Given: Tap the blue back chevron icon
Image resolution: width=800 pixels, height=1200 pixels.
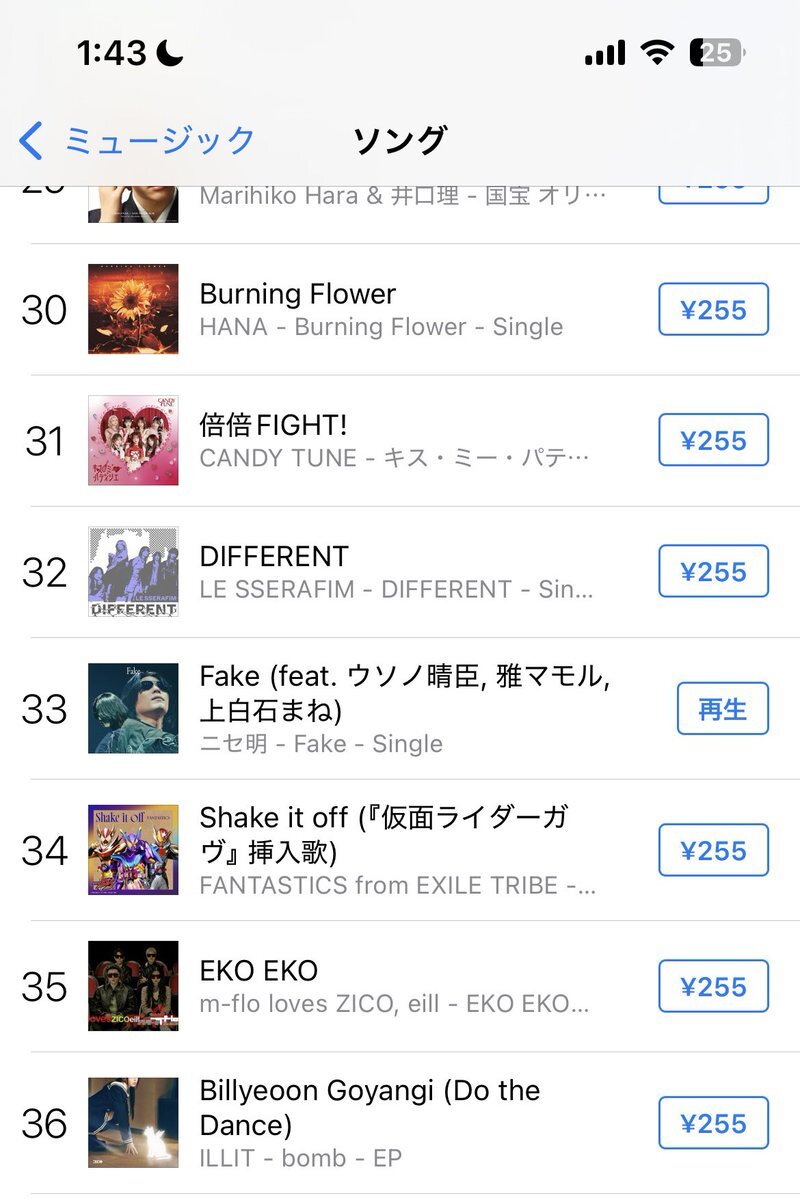Looking at the screenshot, I should pyautogui.click(x=32, y=141).
